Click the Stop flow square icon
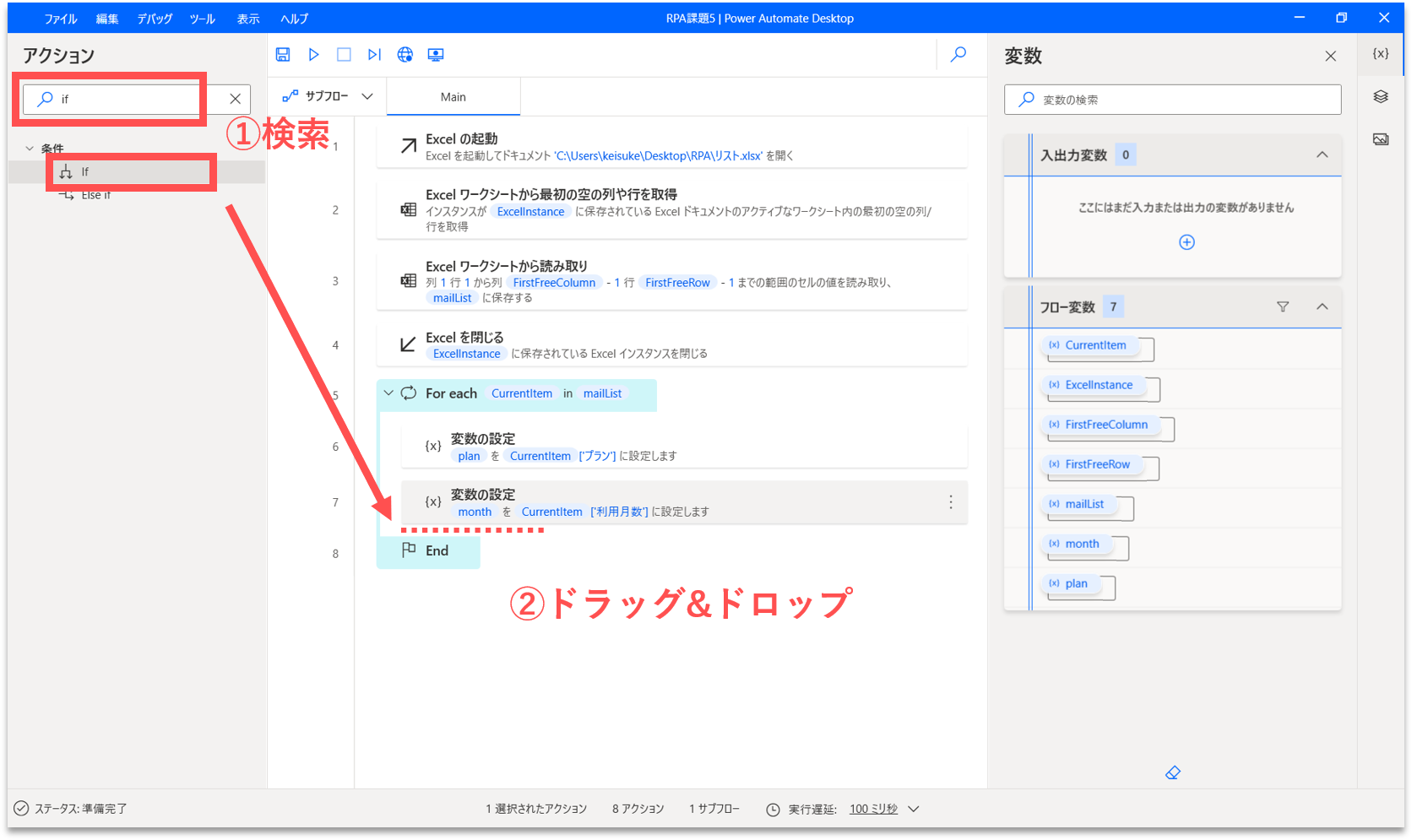The height and width of the screenshot is (840, 1412). click(344, 55)
